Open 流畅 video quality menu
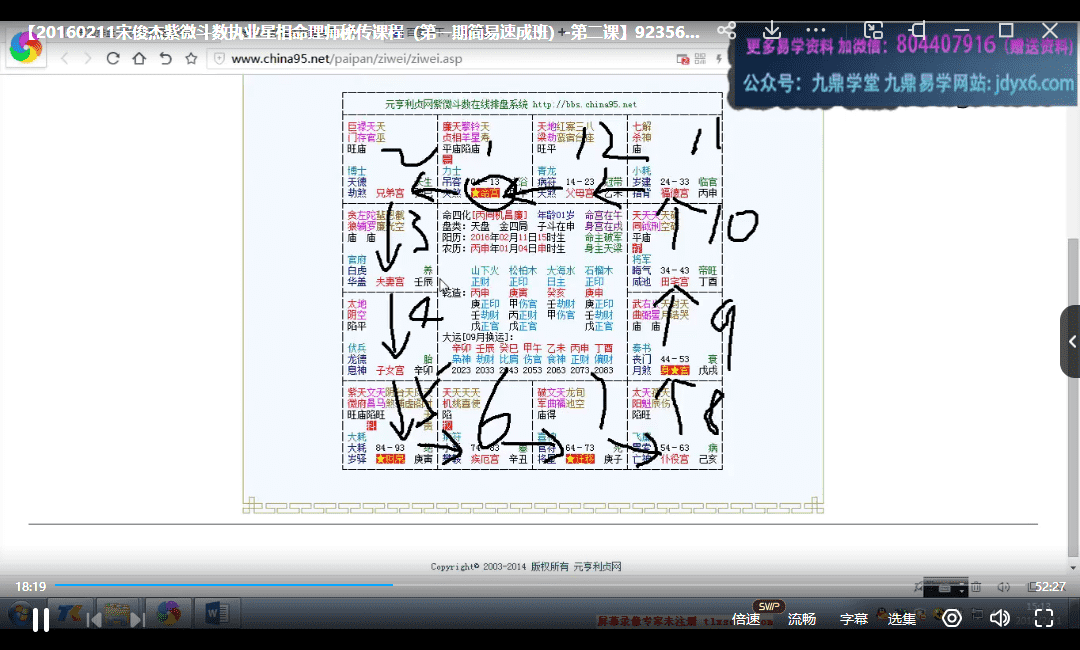This screenshot has height=650, width=1080. coord(801,619)
